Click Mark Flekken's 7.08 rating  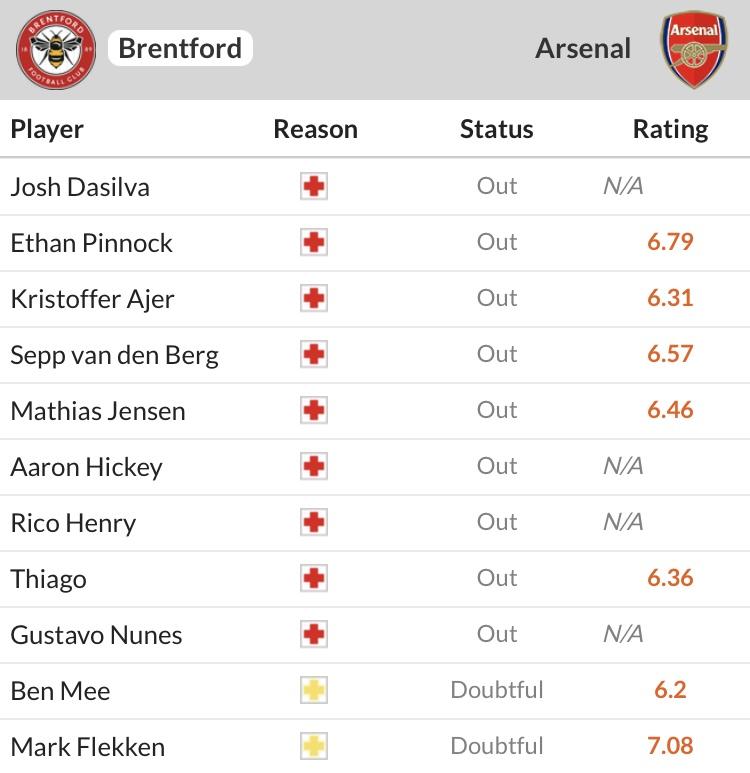click(670, 746)
